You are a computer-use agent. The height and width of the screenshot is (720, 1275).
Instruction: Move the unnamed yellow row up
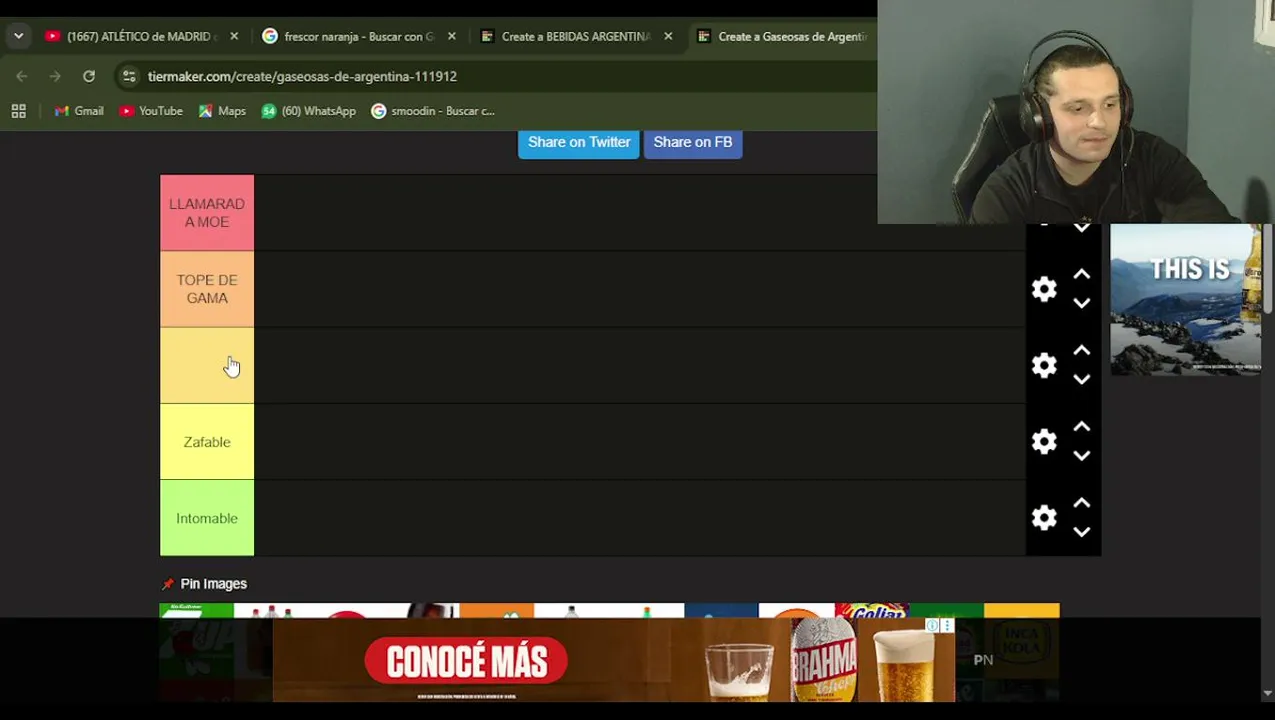1081,350
